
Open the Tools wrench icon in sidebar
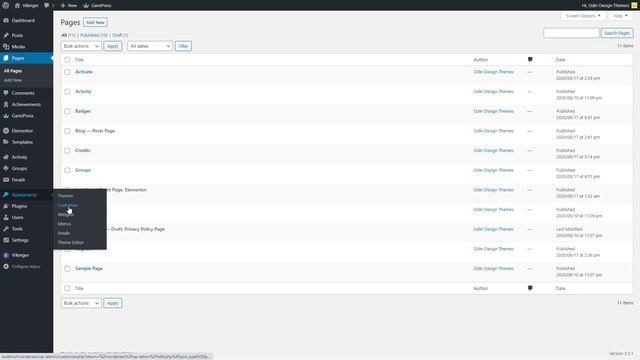pos(6,229)
